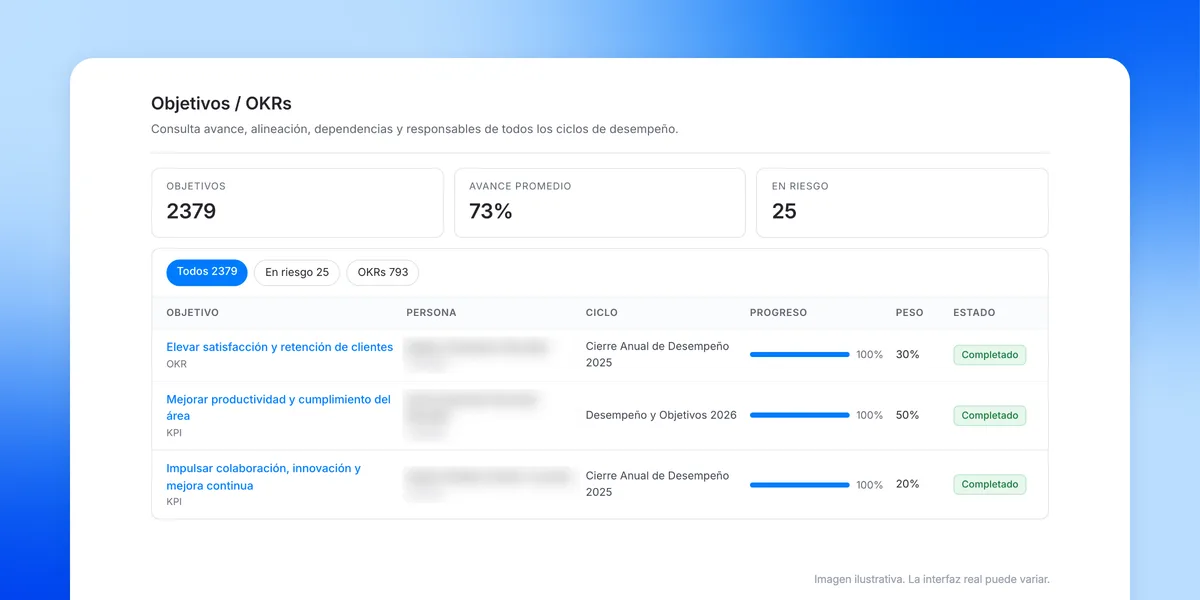The height and width of the screenshot is (600, 1200).
Task: Click the progress bar in the Mejorar productividad row
Action: (x=800, y=415)
